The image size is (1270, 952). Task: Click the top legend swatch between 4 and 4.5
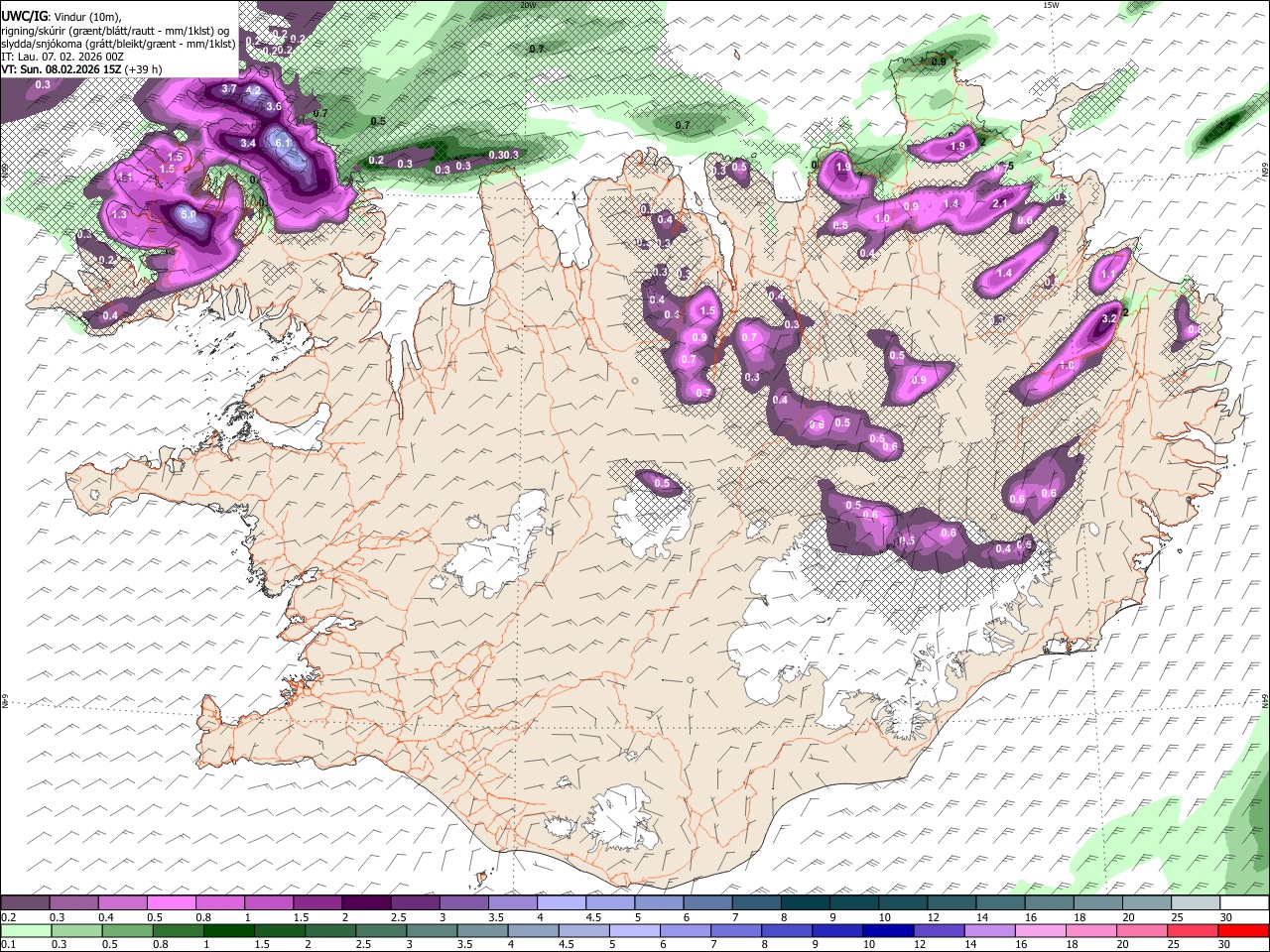(561, 903)
